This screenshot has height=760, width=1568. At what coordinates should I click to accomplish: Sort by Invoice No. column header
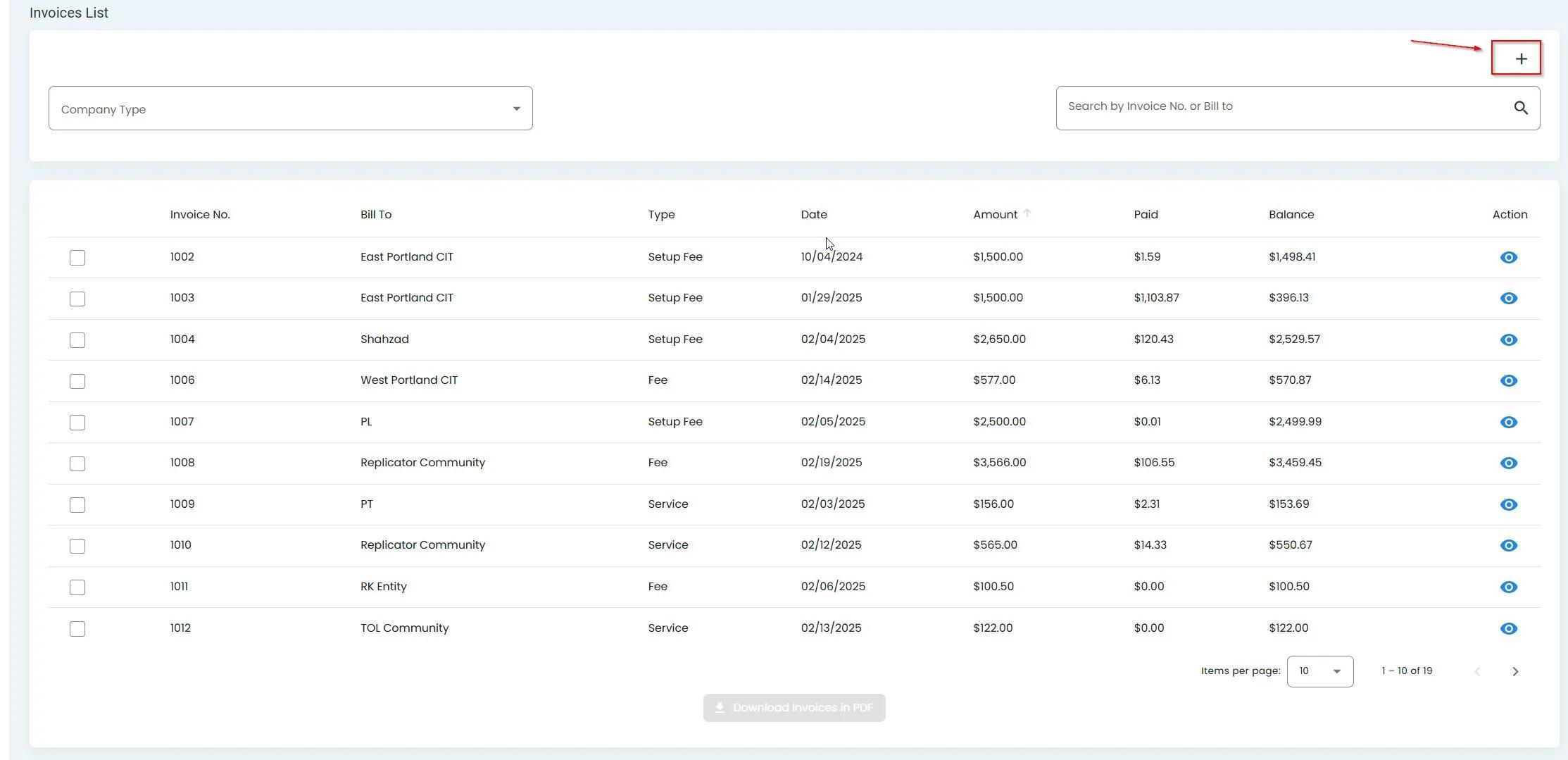point(200,215)
